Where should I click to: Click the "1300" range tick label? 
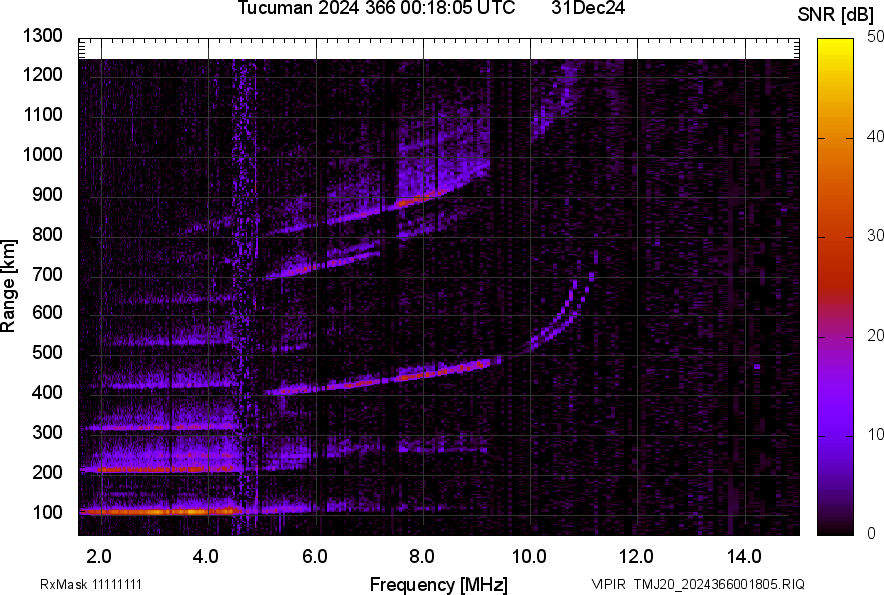(x=42, y=36)
